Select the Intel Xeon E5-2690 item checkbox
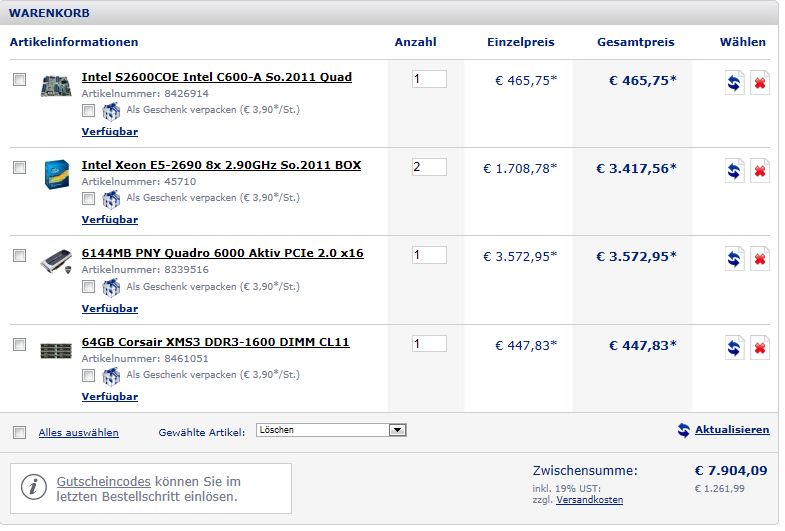The width and height of the screenshot is (785, 531). (x=20, y=168)
